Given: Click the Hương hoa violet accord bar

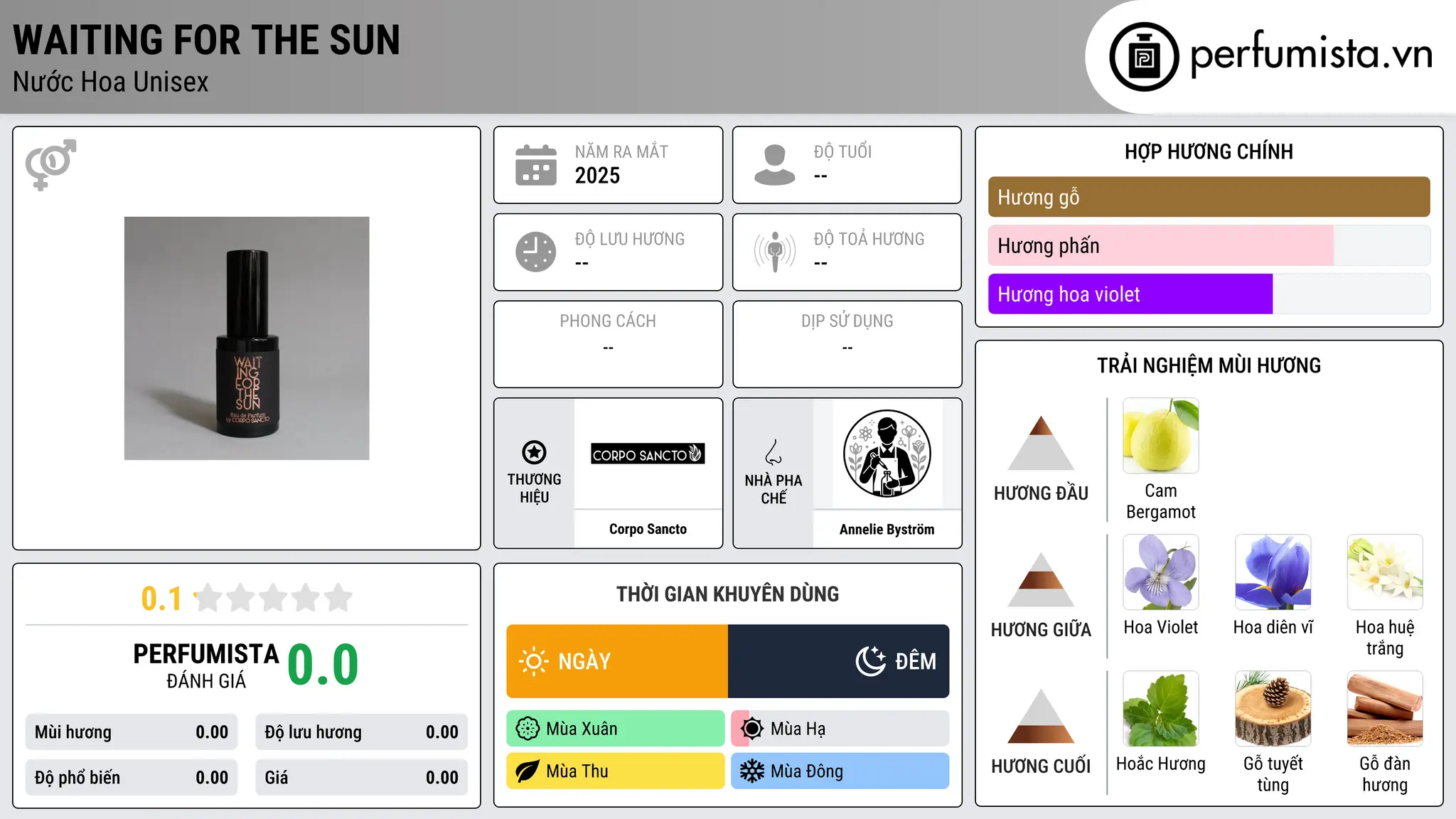Looking at the screenshot, I should [x=1209, y=294].
